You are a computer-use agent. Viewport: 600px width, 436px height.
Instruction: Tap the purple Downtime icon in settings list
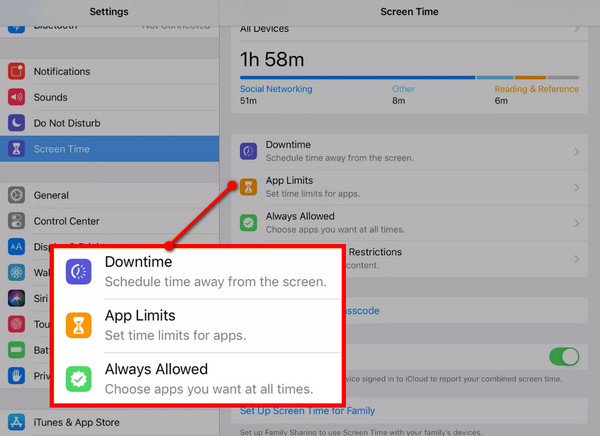248,151
